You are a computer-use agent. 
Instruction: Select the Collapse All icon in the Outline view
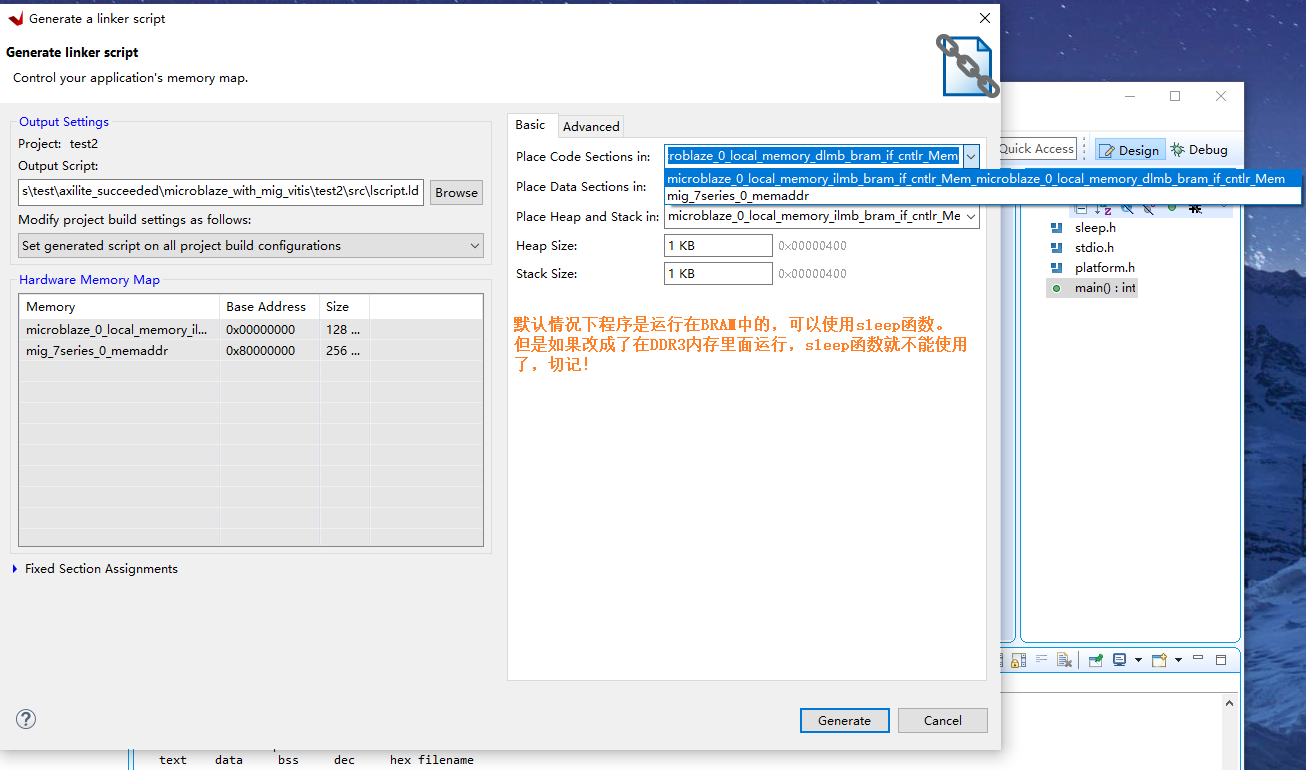pos(1081,209)
